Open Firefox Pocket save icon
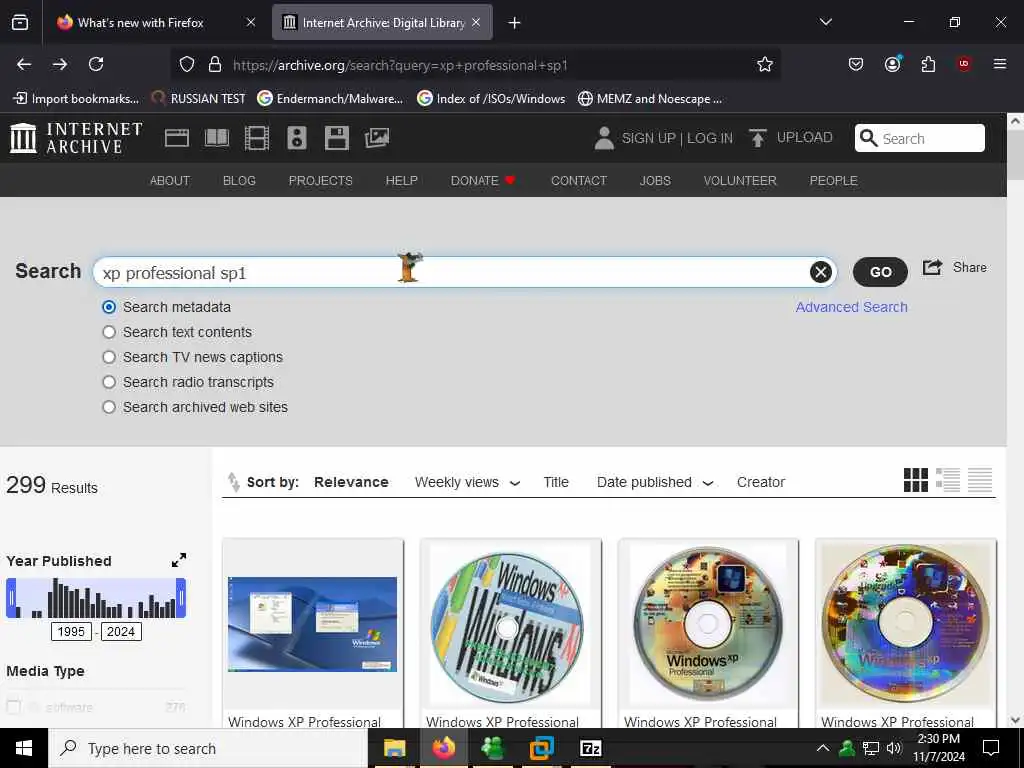Image resolution: width=1024 pixels, height=768 pixels. [856, 64]
